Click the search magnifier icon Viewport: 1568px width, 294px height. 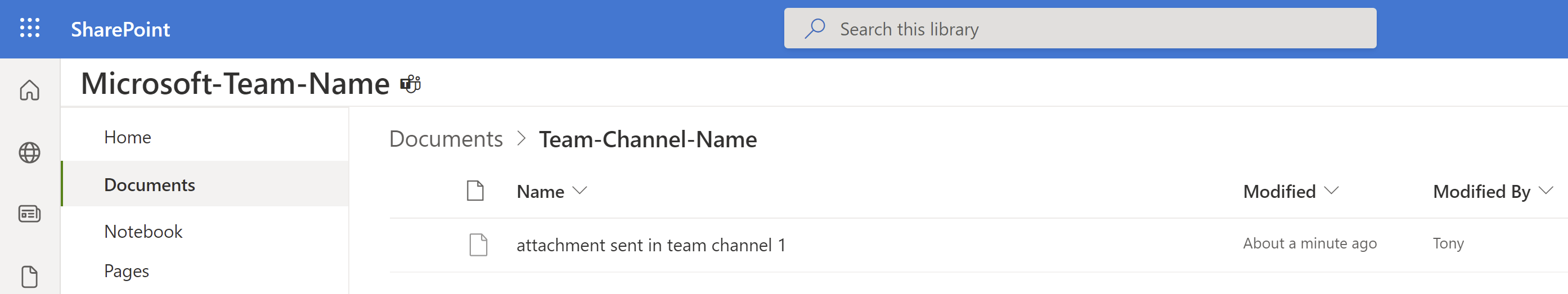coord(815,29)
